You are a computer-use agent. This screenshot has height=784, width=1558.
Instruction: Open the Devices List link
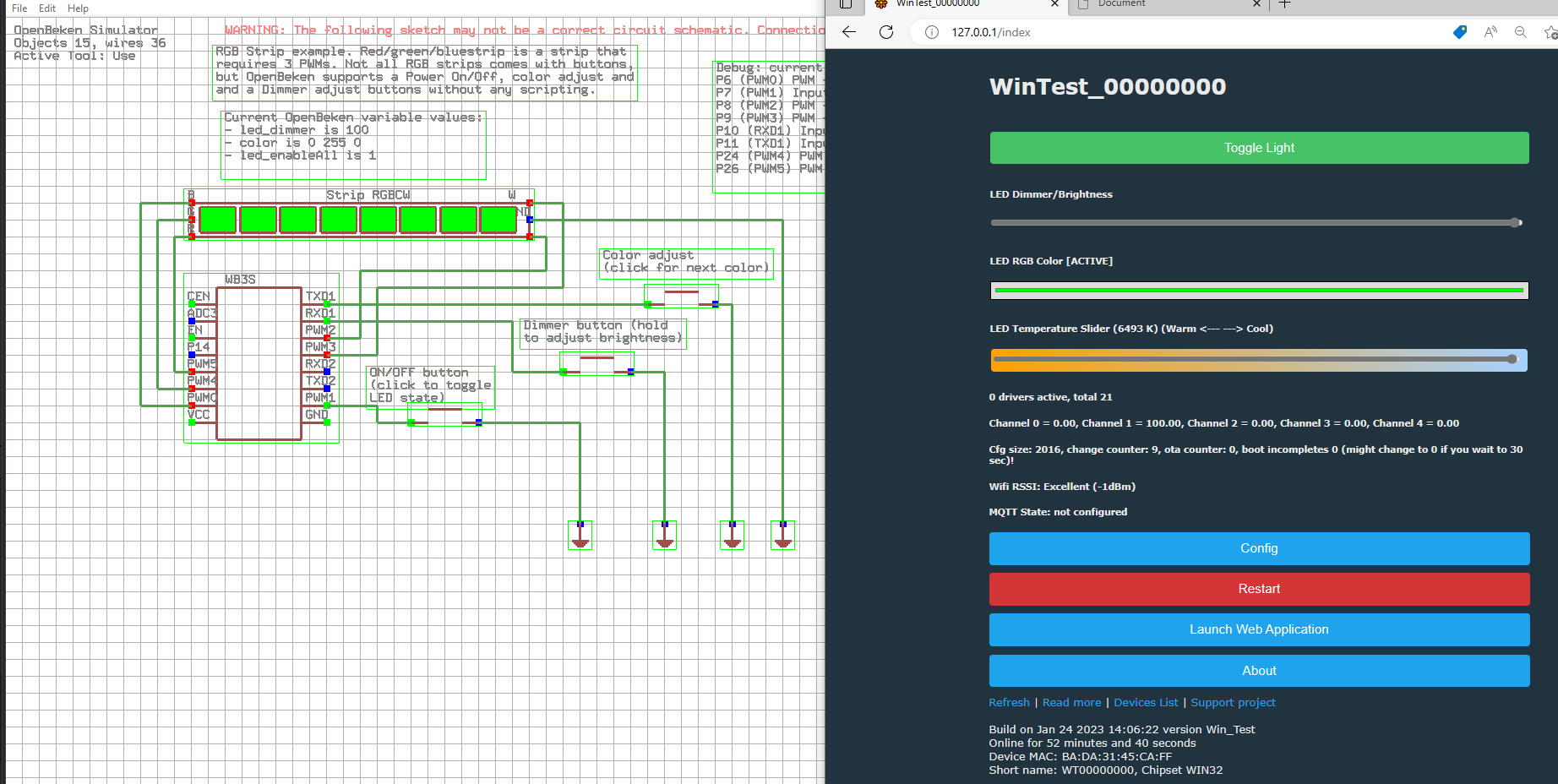[x=1146, y=702]
